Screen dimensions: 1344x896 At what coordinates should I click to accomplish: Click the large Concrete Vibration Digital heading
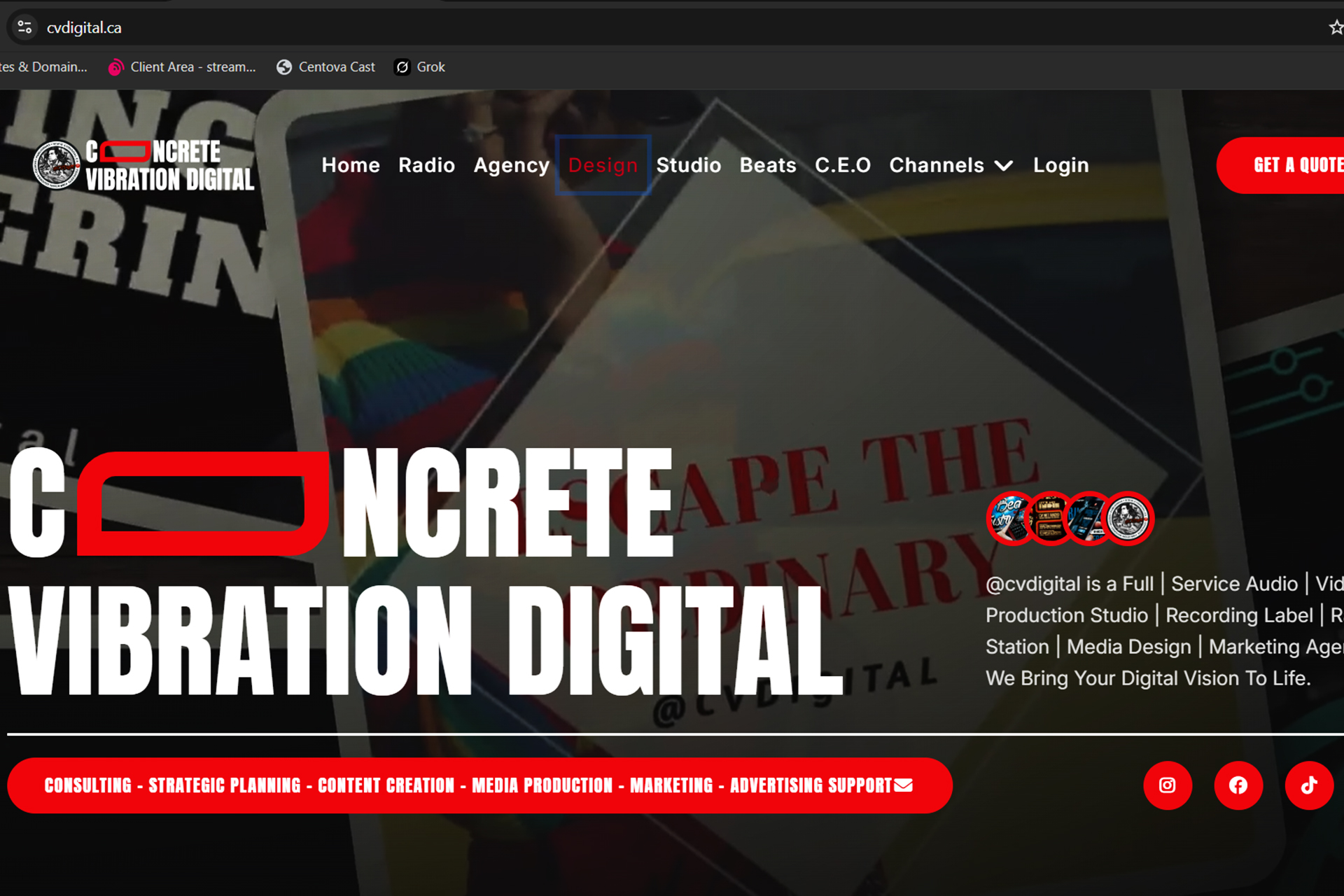click(426, 572)
